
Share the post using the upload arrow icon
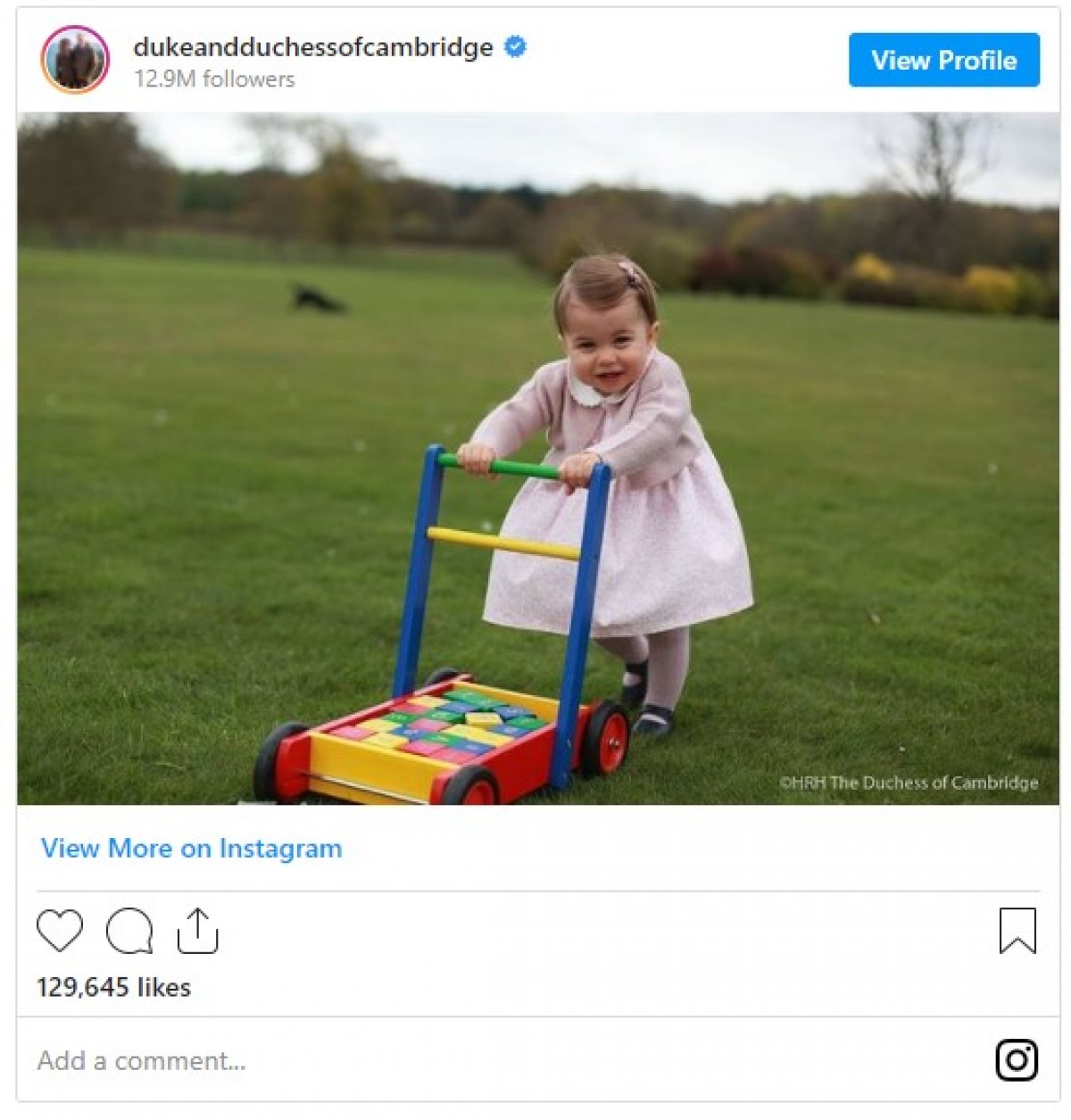pos(197,931)
